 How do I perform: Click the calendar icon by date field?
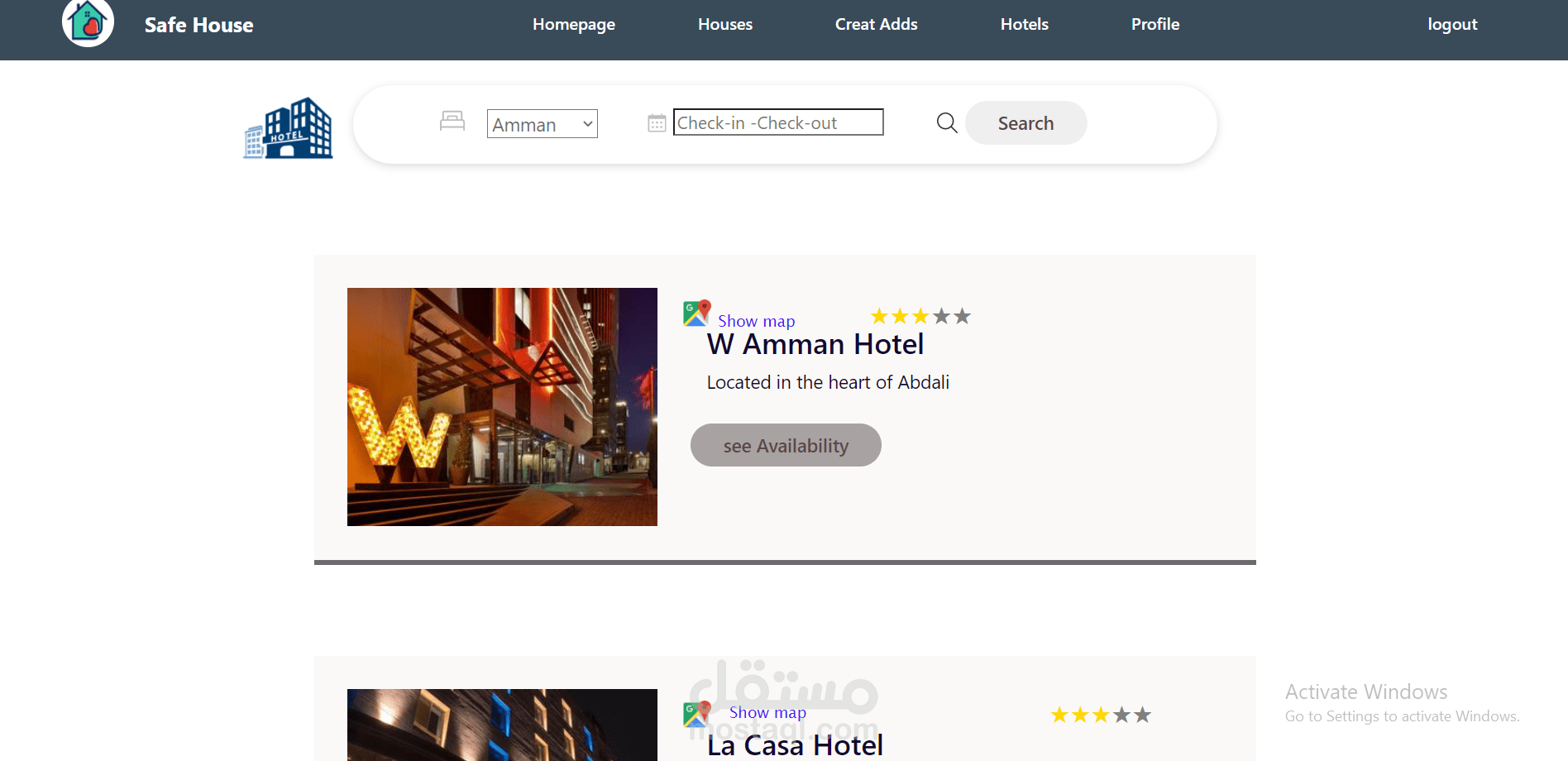pos(657,123)
